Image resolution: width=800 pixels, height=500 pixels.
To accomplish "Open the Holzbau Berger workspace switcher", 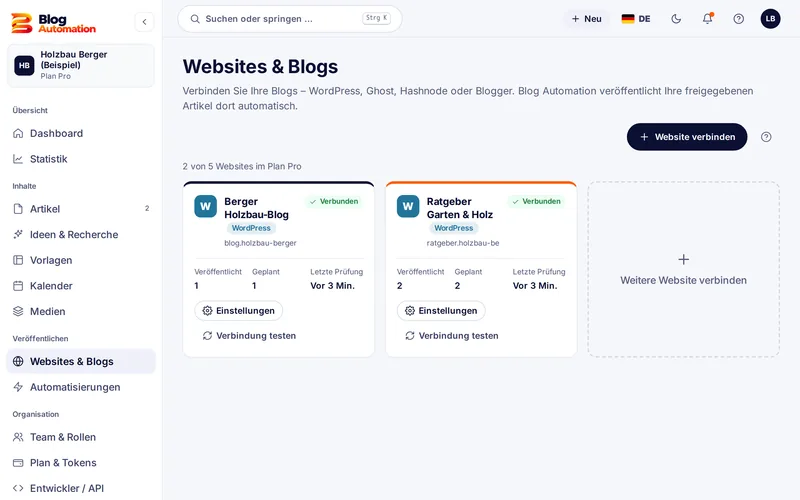I will [x=81, y=65].
